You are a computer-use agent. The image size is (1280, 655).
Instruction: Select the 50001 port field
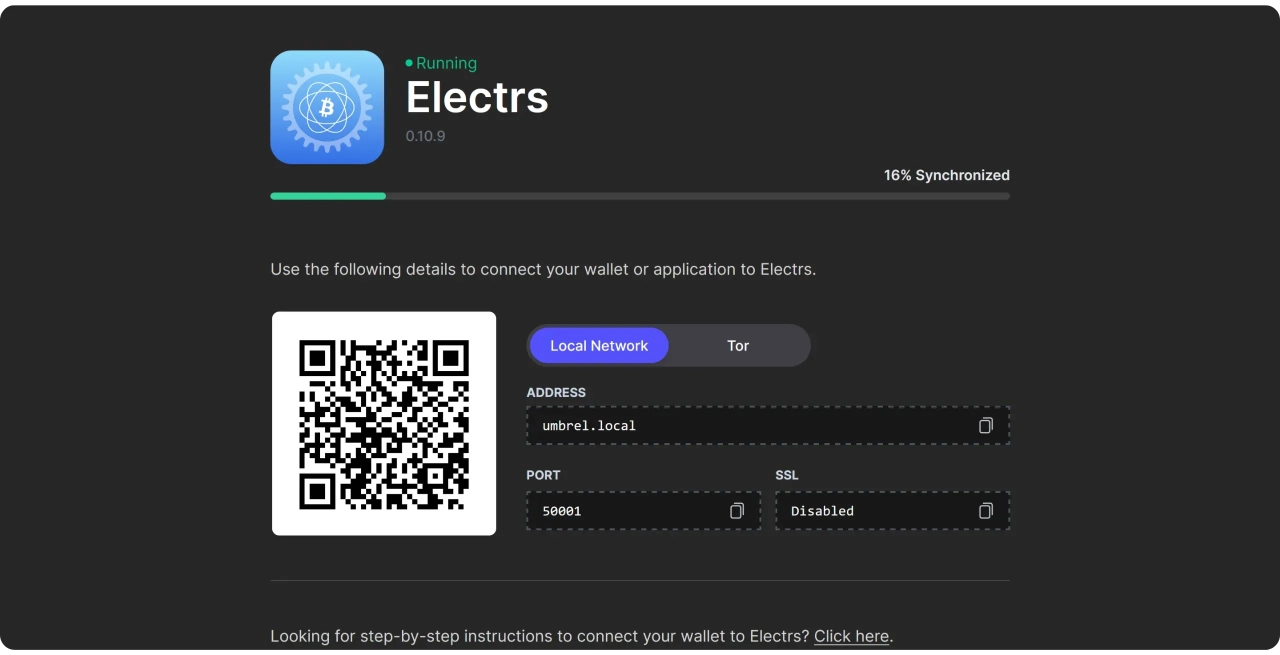[x=644, y=510]
